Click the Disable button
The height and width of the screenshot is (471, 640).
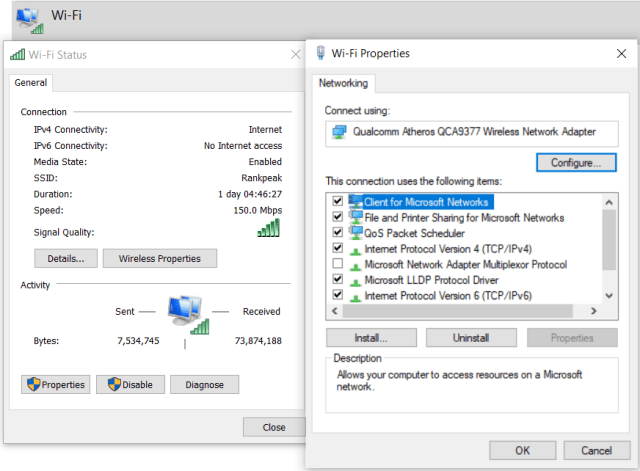(130, 384)
